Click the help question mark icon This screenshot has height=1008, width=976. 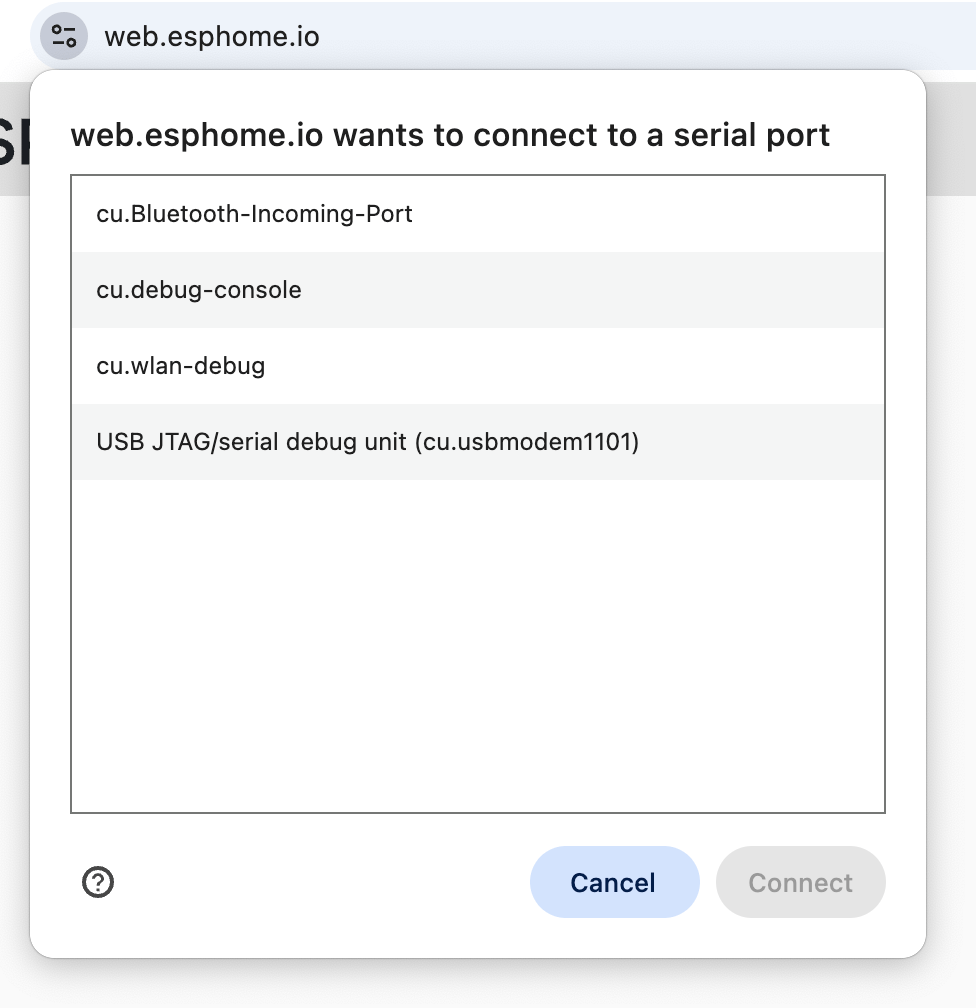click(x=98, y=882)
